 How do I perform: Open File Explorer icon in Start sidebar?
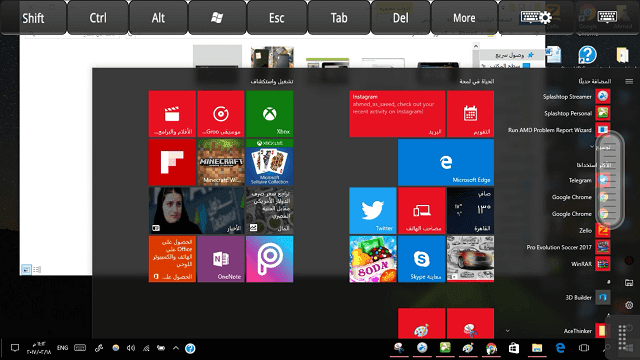629,282
